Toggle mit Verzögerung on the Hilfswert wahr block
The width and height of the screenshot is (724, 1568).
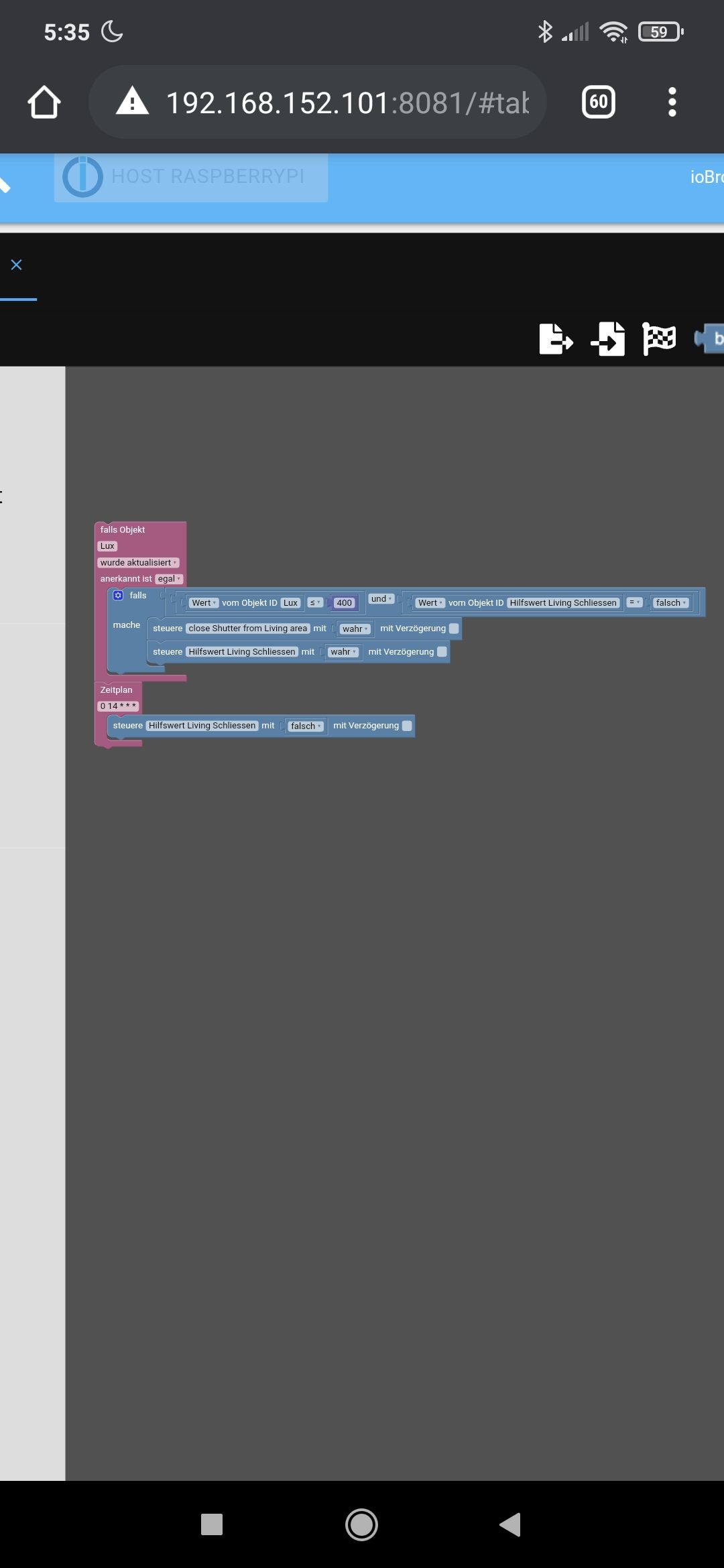tap(442, 652)
